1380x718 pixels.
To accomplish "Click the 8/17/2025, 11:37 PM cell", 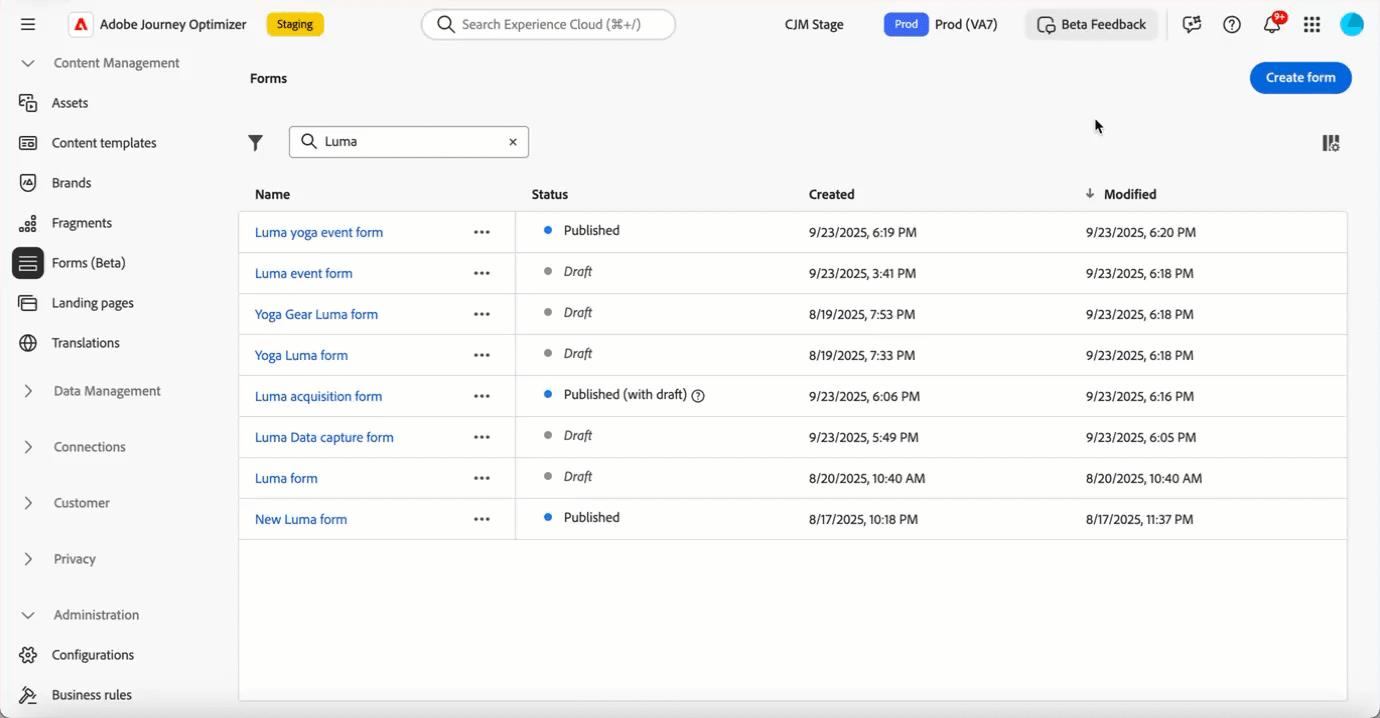I will coord(1140,519).
